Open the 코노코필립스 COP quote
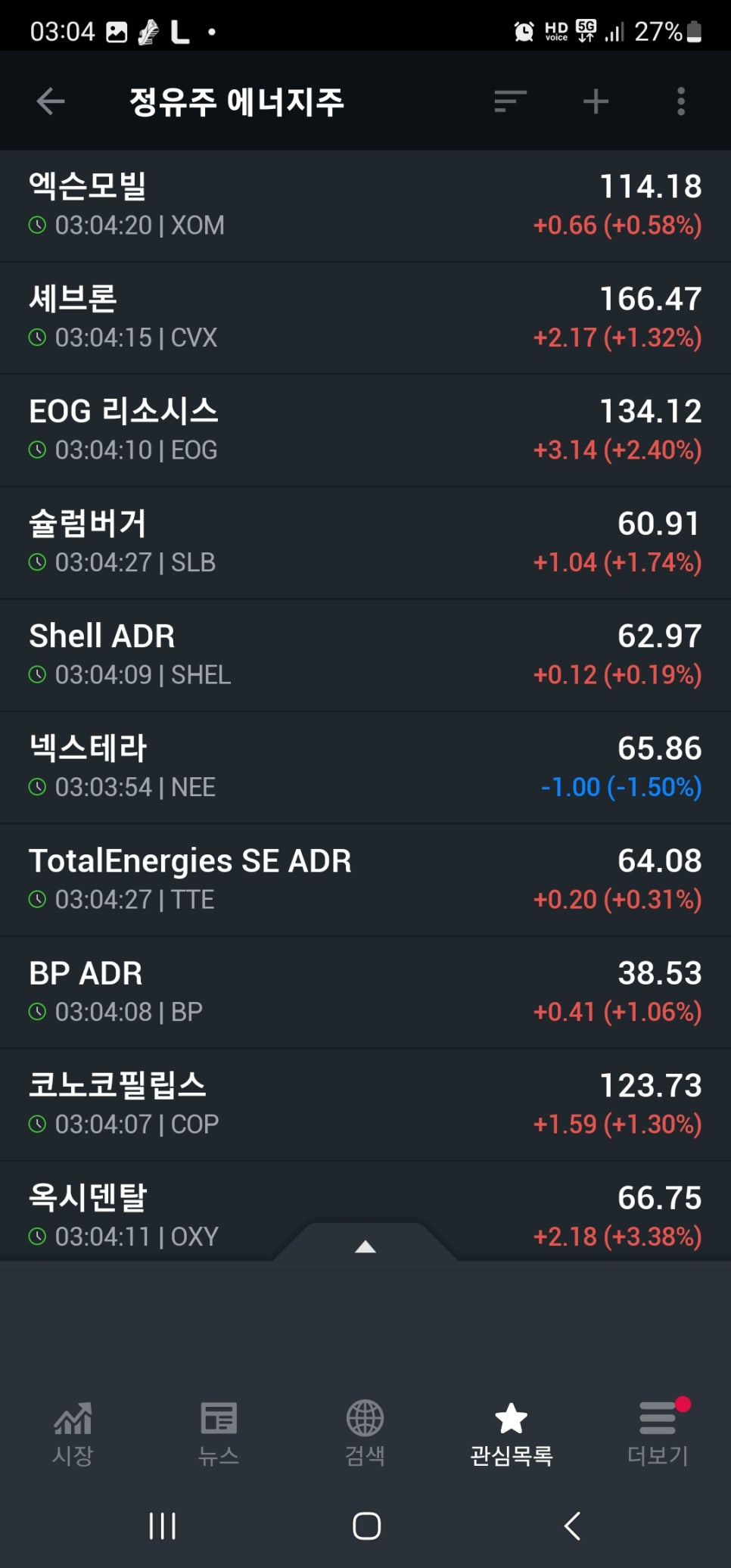This screenshot has height=1568, width=731. click(x=365, y=1105)
